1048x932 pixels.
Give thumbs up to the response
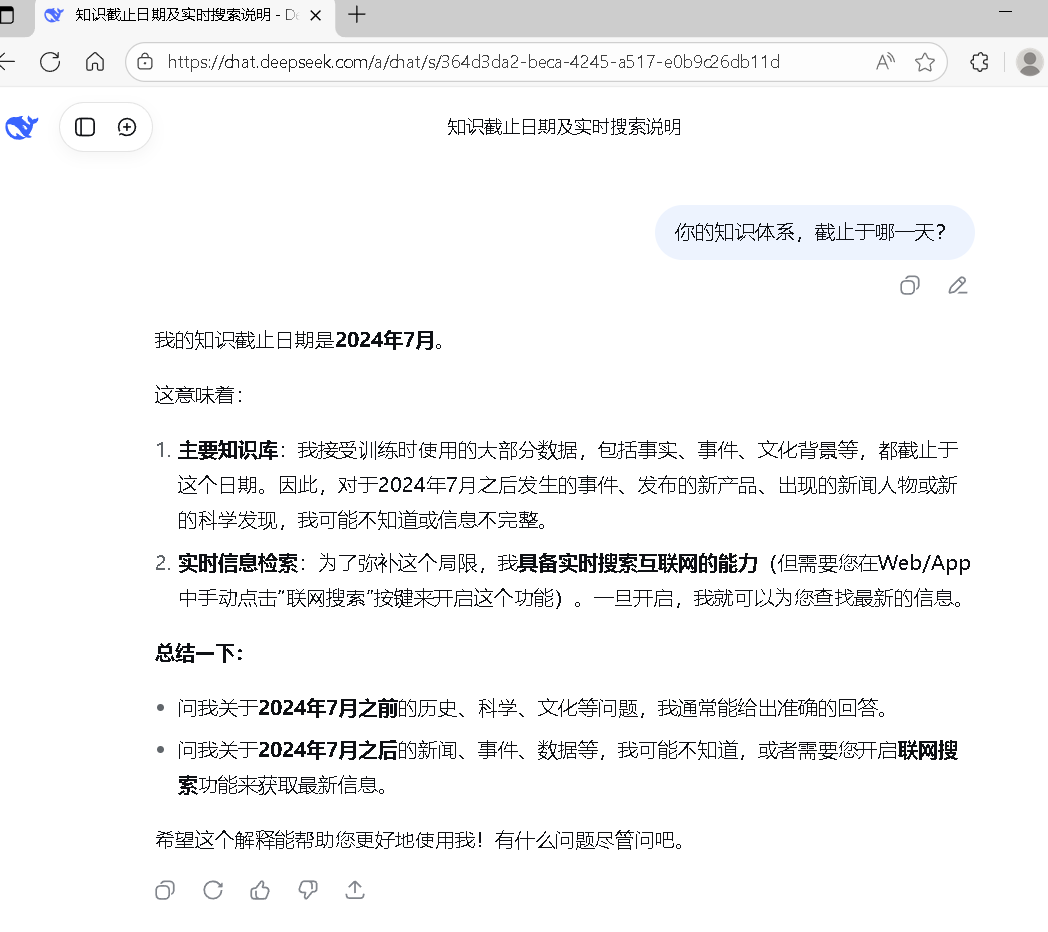260,890
